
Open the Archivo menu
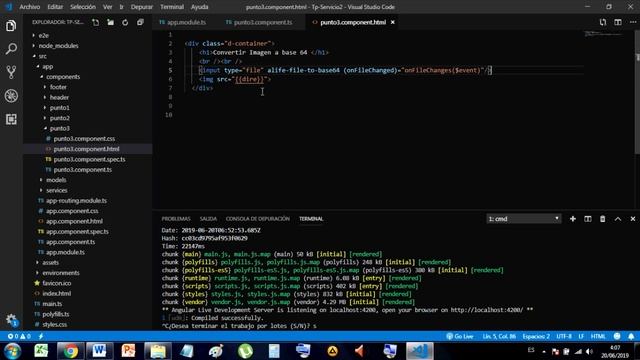click(x=29, y=7)
